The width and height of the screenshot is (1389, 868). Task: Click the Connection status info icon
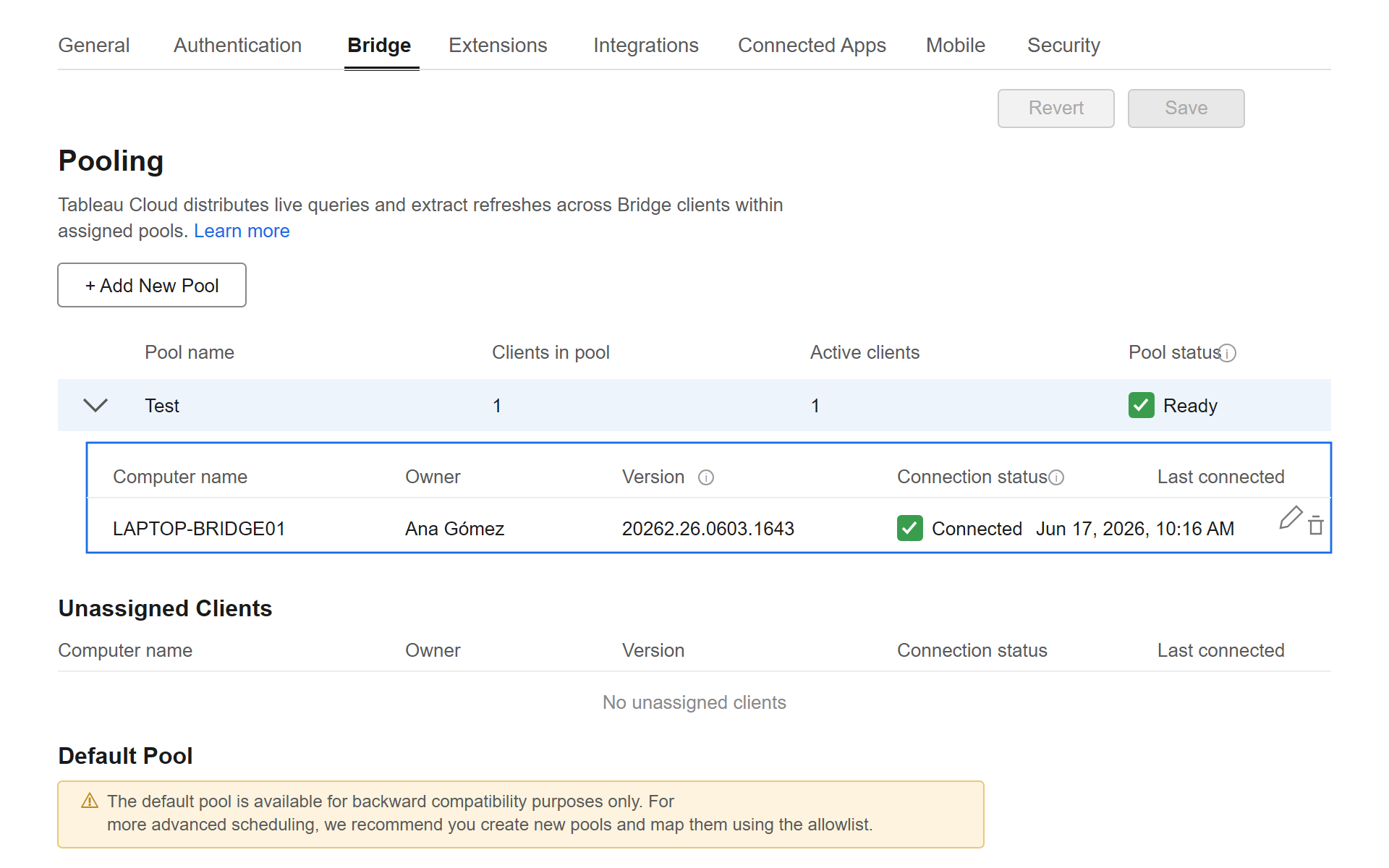point(1056,477)
